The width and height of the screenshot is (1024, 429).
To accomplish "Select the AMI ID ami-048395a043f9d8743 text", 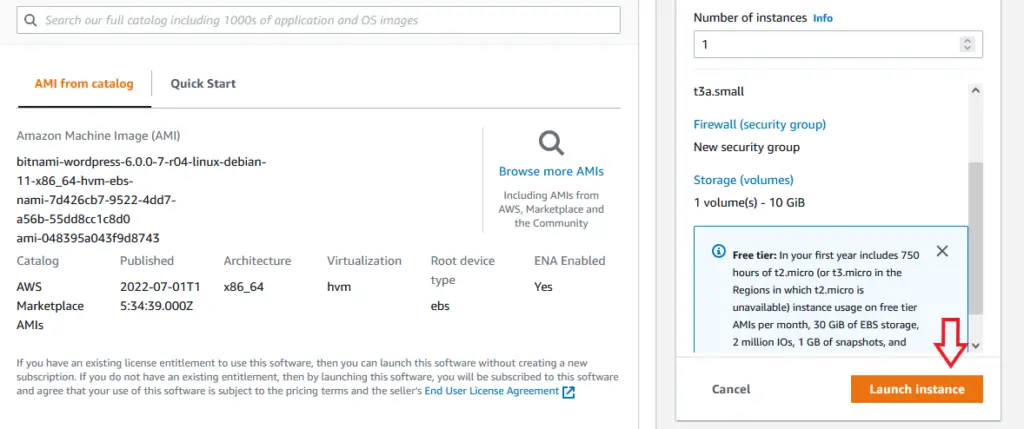I will coord(88,238).
